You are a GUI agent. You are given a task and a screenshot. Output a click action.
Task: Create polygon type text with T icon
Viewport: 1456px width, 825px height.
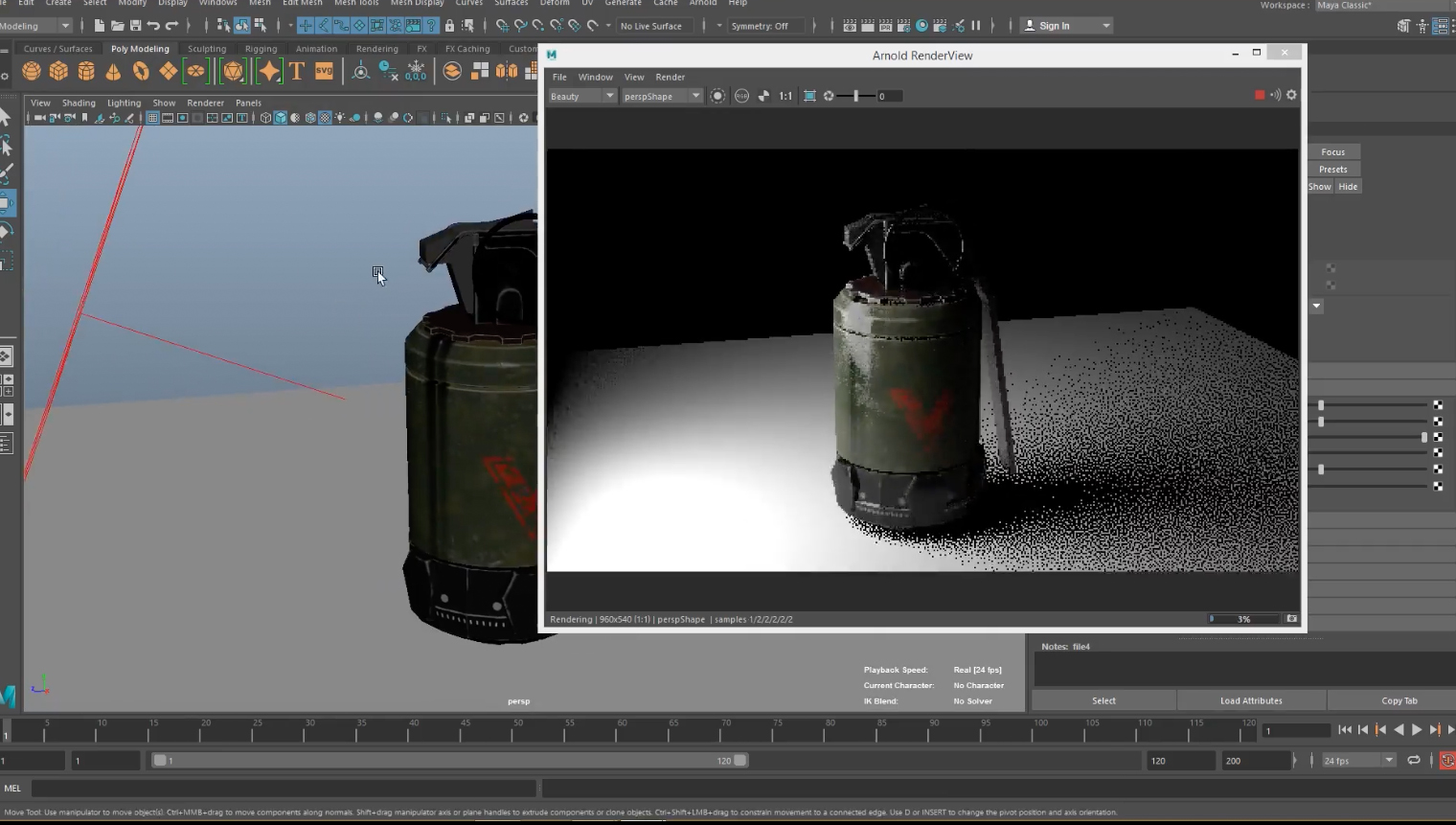[297, 71]
